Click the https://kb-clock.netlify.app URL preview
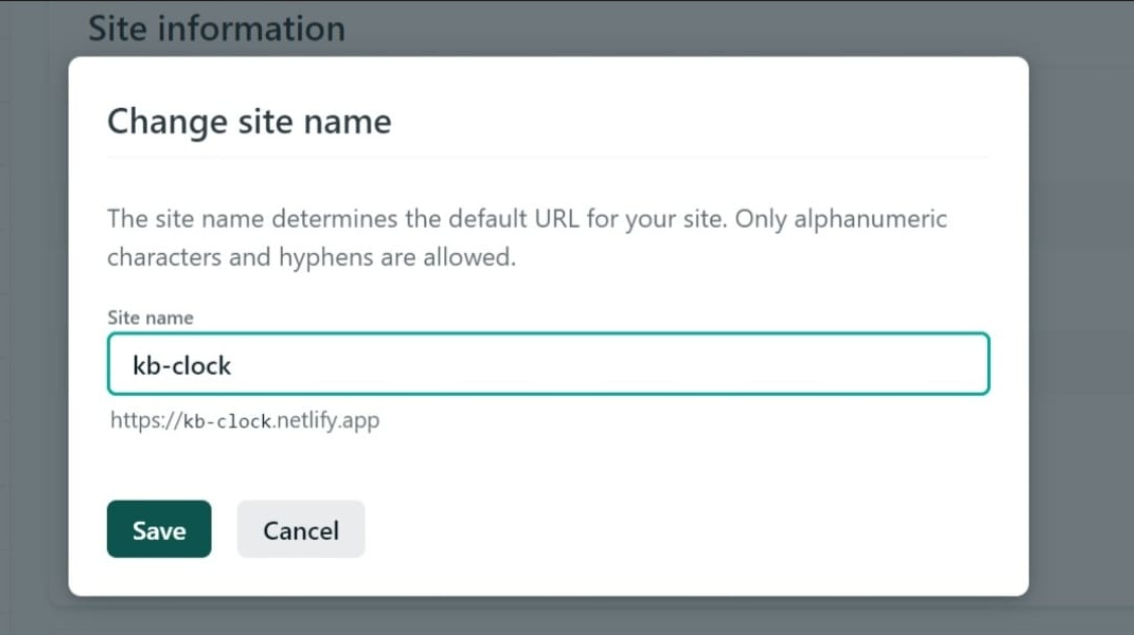 [x=245, y=420]
